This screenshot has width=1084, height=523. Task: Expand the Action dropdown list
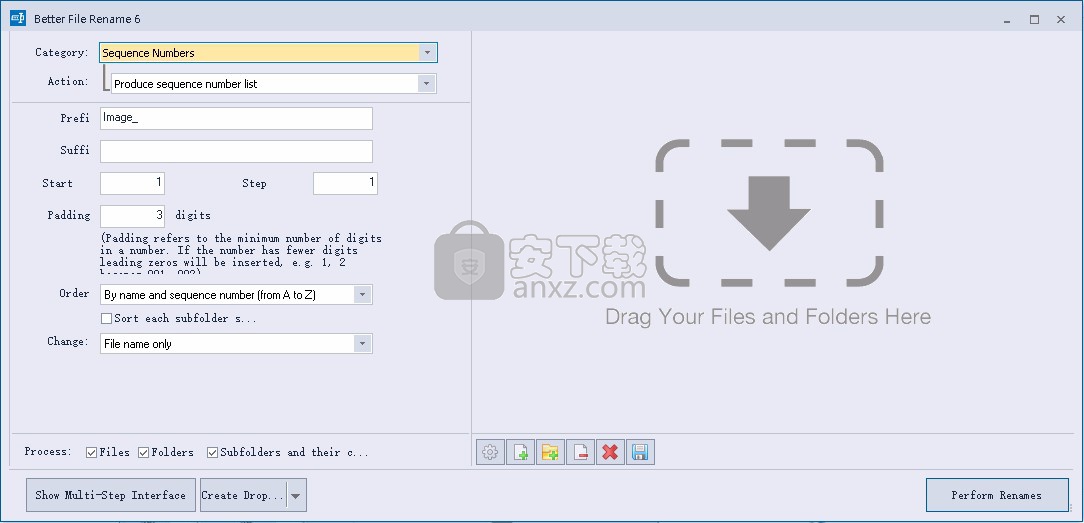(427, 84)
